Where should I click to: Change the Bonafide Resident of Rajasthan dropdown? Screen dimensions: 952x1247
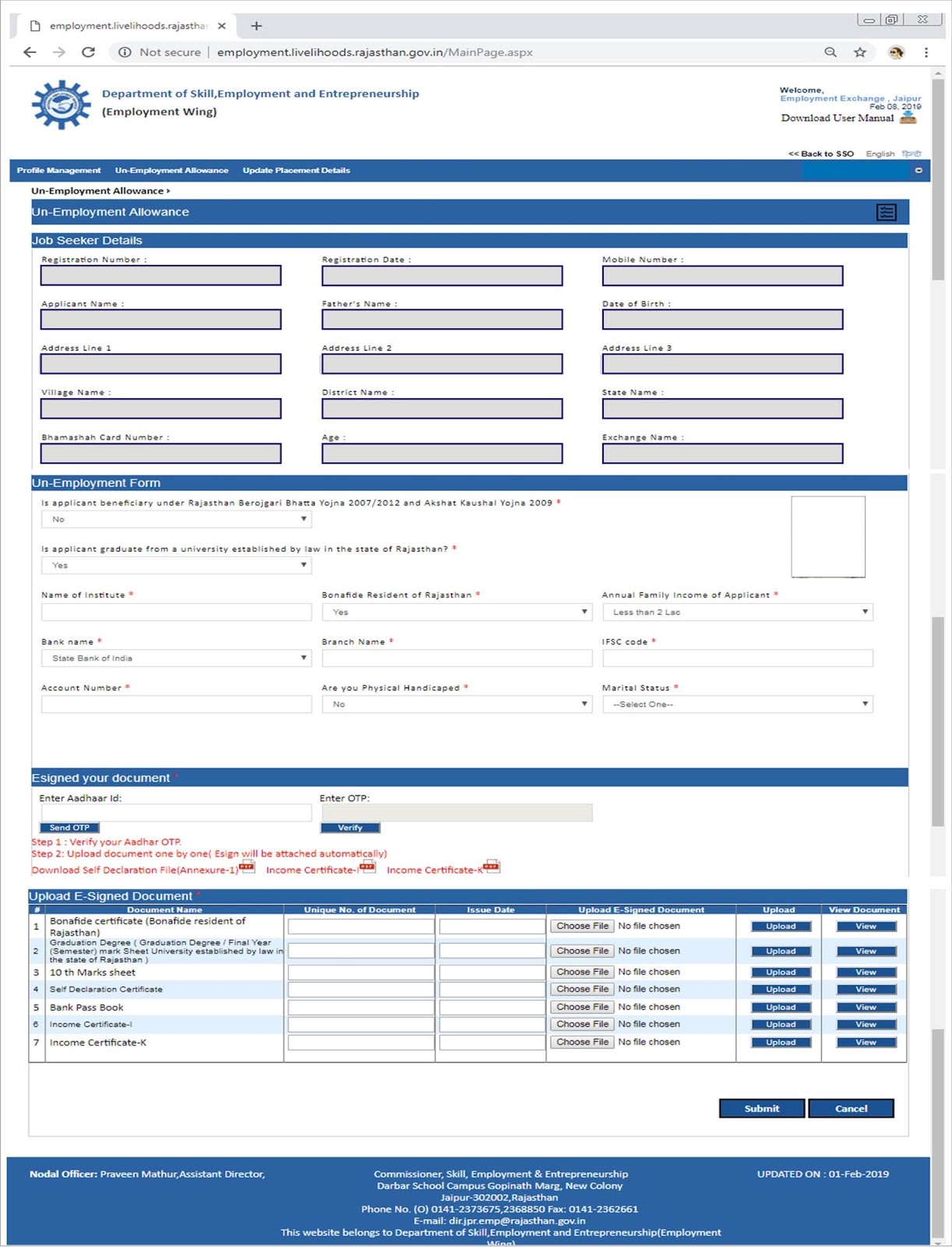point(457,613)
